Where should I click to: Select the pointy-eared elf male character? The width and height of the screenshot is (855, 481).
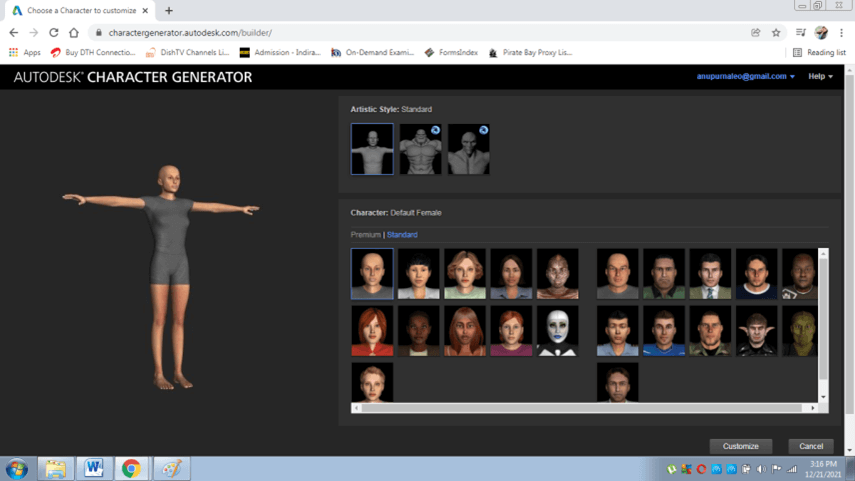click(756, 331)
